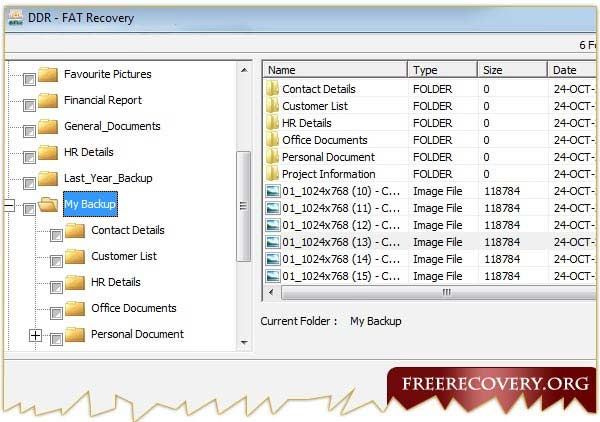Click the General_Documents folder icon in tree
The image size is (600, 422).
(x=48, y=127)
